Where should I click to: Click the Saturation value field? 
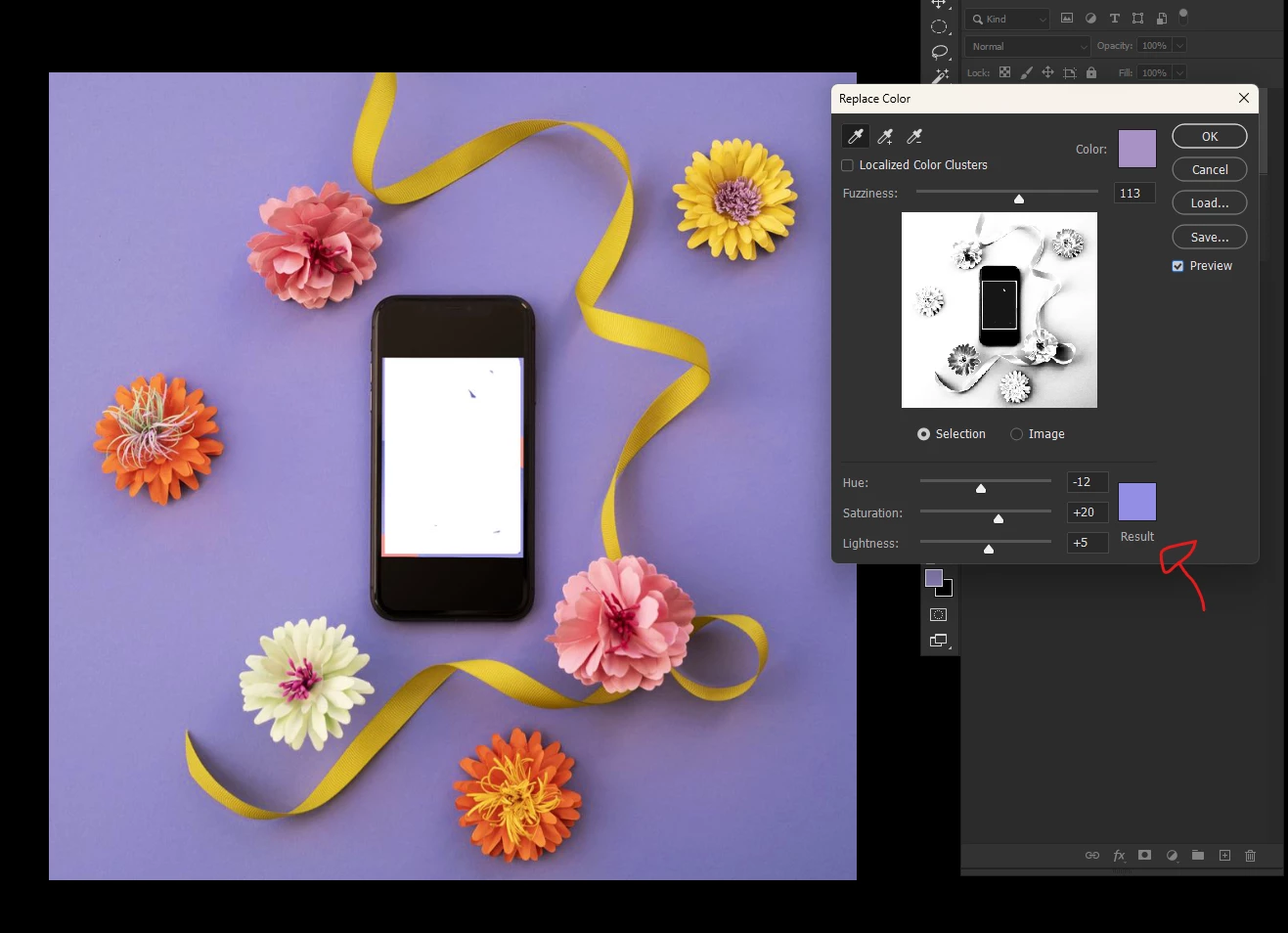coord(1088,512)
